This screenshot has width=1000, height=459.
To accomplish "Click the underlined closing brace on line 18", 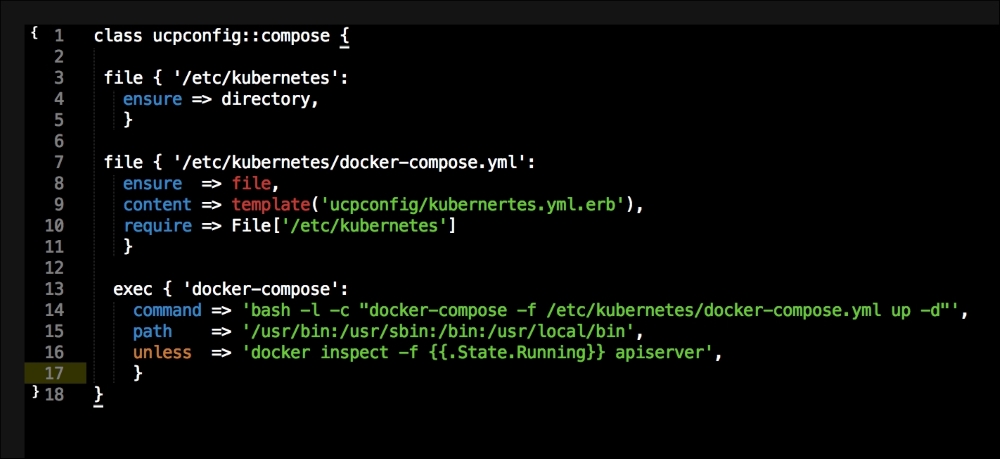I will point(98,395).
